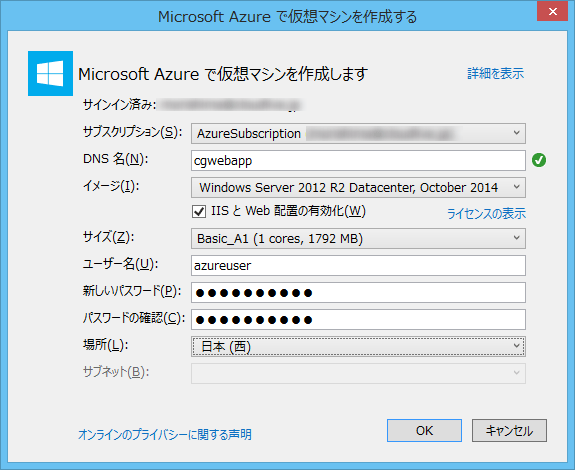The height and width of the screenshot is (470, 575).
Task: Confirm with the OK button
Action: pos(424,431)
